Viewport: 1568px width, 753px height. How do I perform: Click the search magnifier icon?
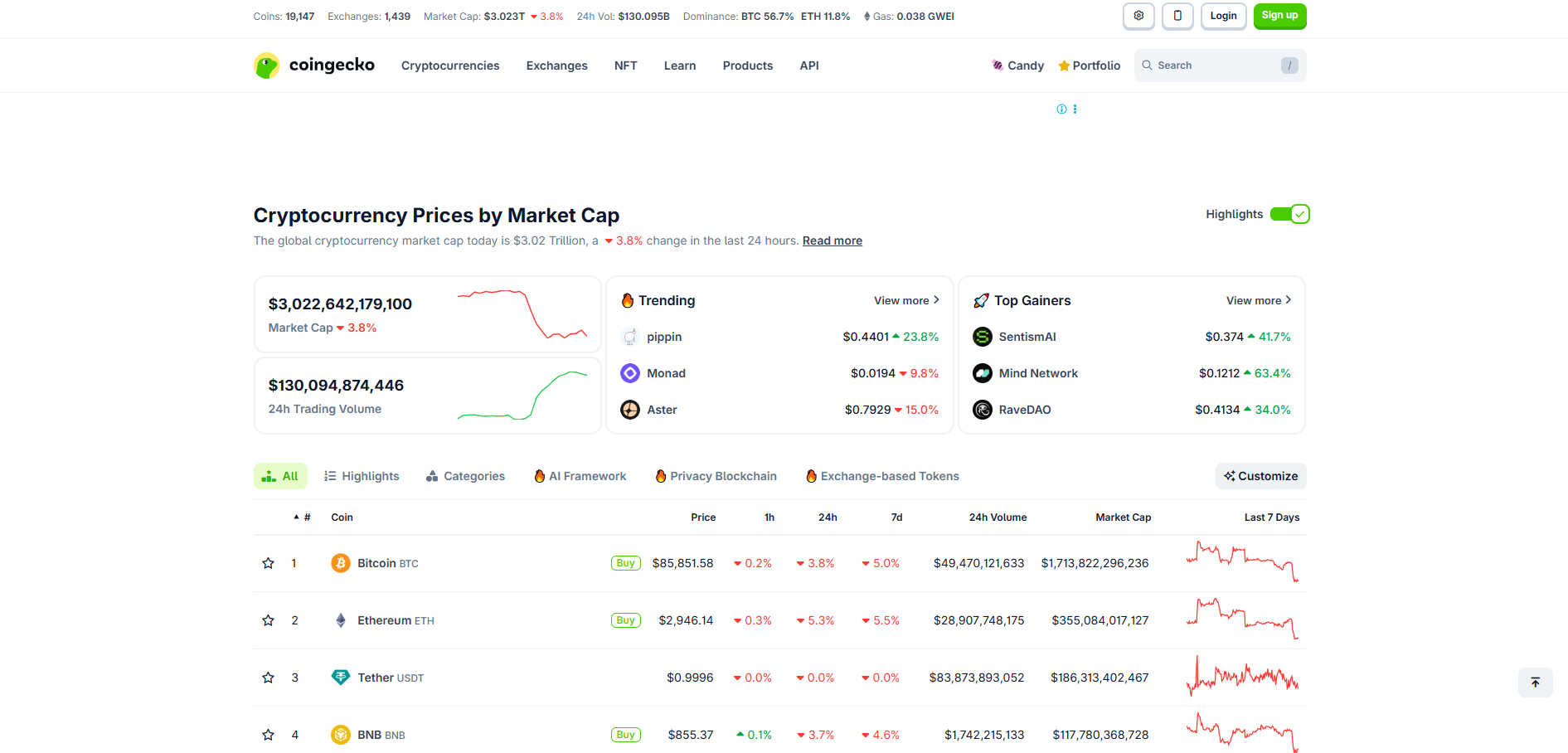point(1147,66)
